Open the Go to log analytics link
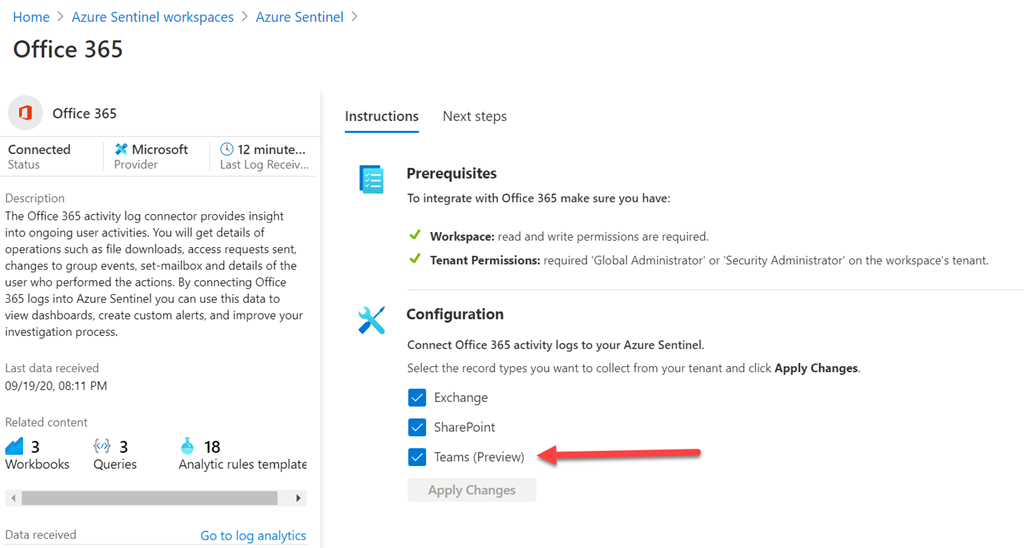 tap(253, 536)
